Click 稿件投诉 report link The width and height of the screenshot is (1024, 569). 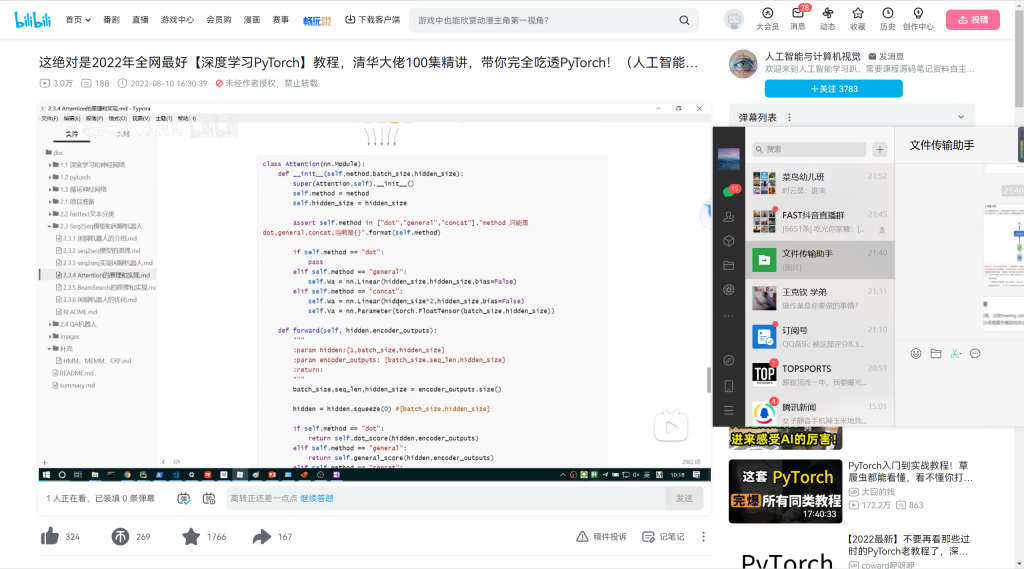click(601, 536)
